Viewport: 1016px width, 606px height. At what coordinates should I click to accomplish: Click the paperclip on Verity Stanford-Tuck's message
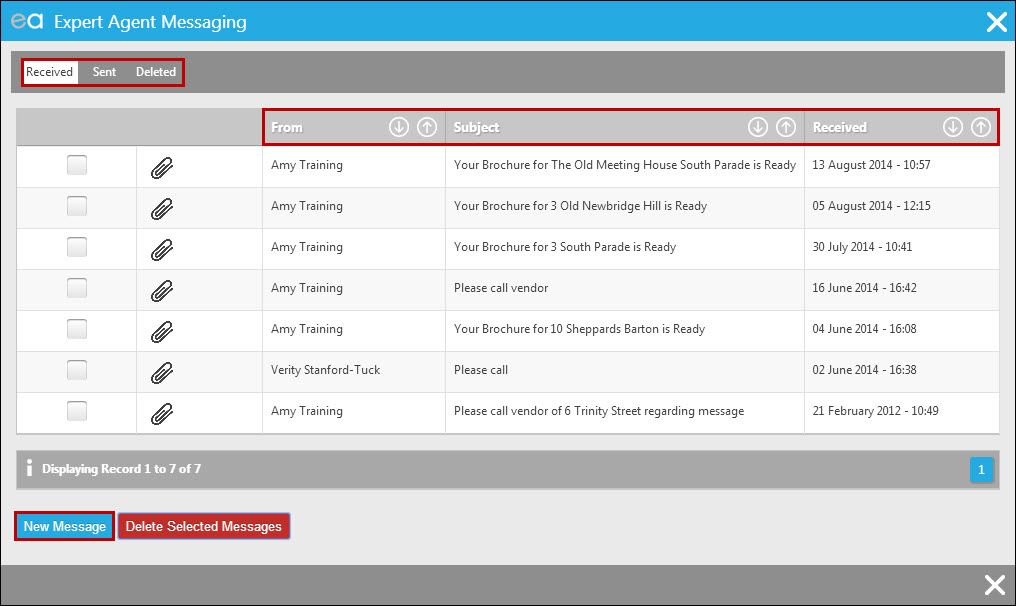coord(162,370)
